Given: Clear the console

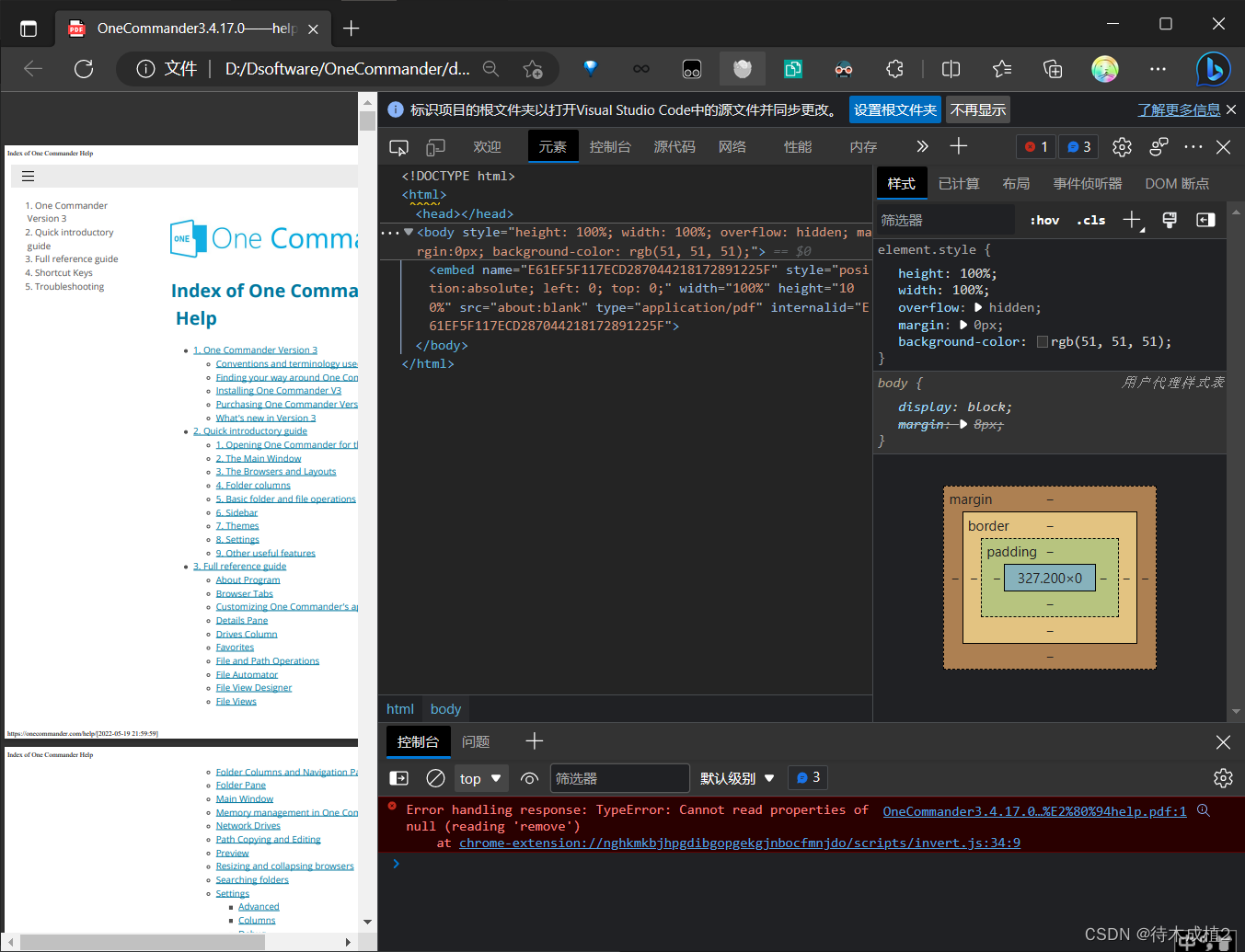Looking at the screenshot, I should click(x=436, y=778).
